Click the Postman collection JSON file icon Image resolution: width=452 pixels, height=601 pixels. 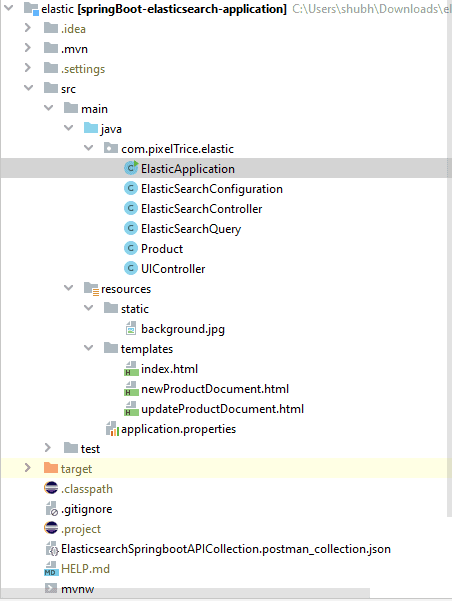click(52, 549)
